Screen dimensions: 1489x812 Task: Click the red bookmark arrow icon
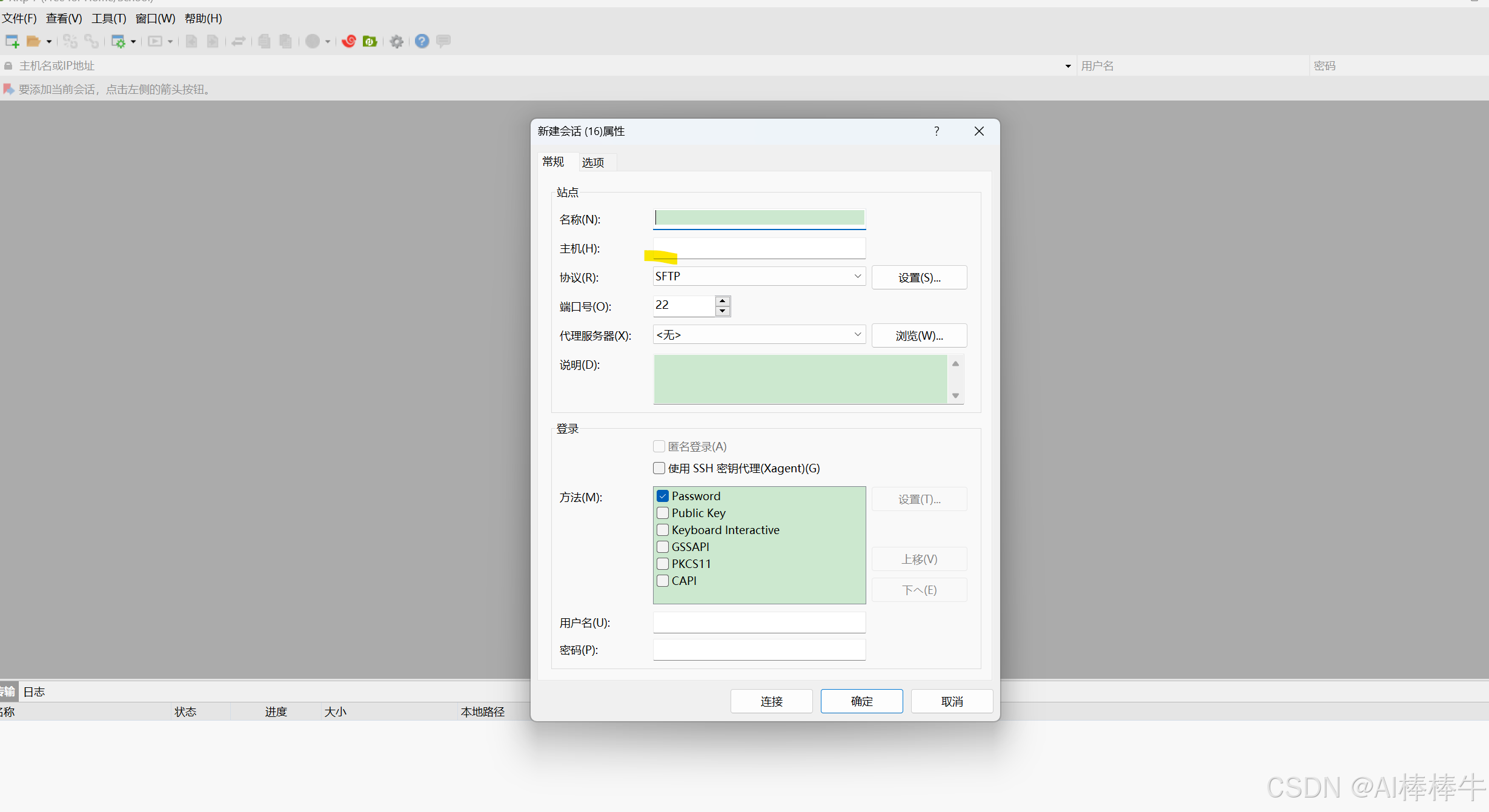tap(8, 90)
